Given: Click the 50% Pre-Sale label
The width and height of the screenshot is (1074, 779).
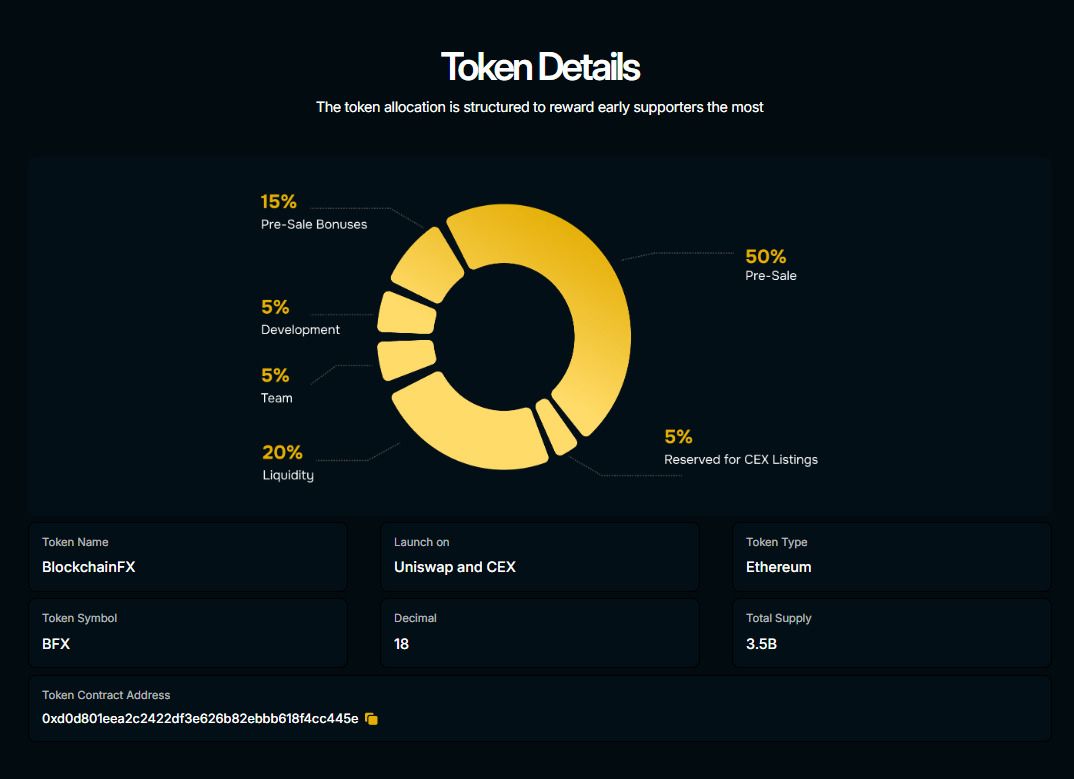Looking at the screenshot, I should click(x=771, y=265).
